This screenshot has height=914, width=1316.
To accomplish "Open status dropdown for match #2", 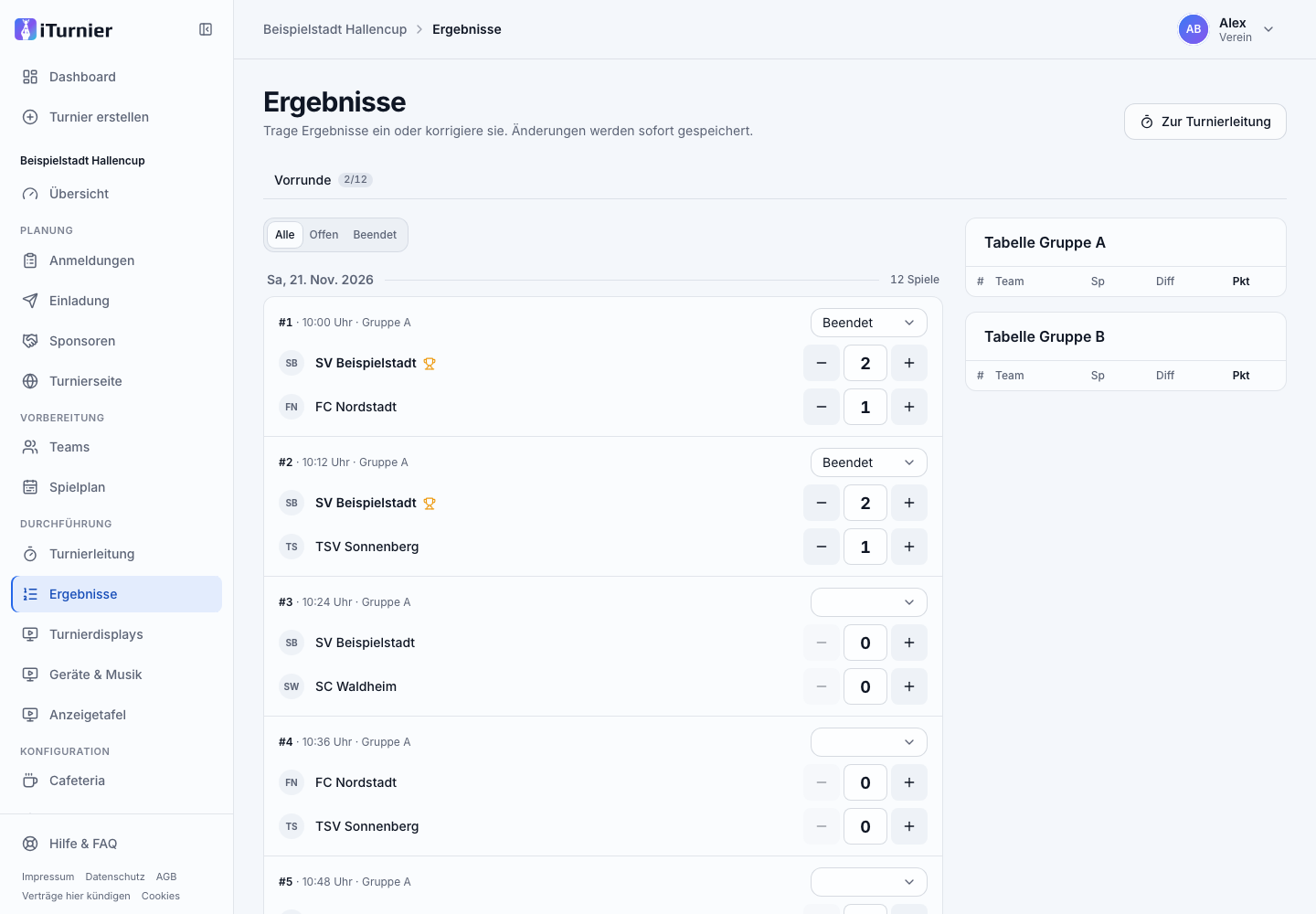I will pos(869,462).
